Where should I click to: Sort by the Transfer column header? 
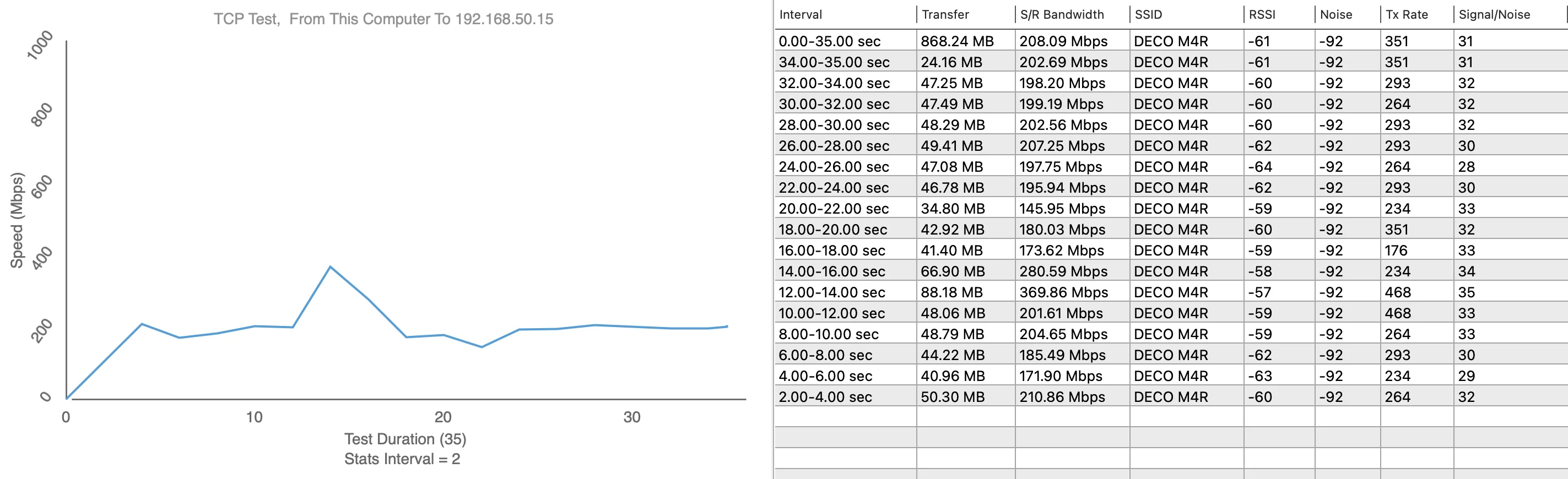coord(945,15)
